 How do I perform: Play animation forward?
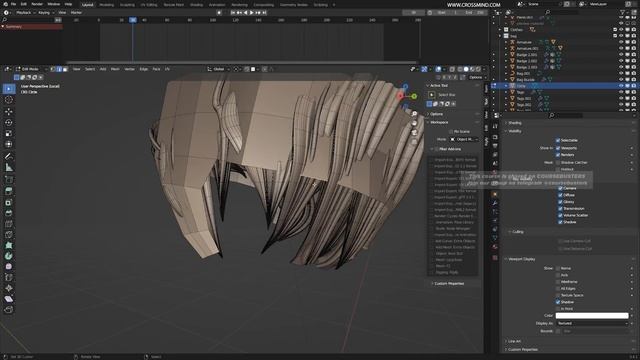point(252,13)
